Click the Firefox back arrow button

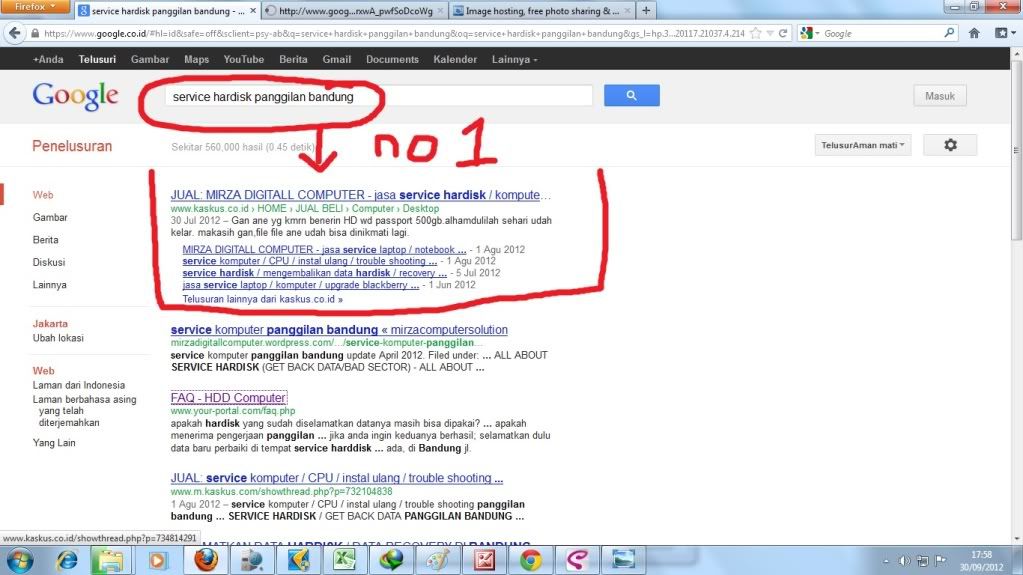15,33
